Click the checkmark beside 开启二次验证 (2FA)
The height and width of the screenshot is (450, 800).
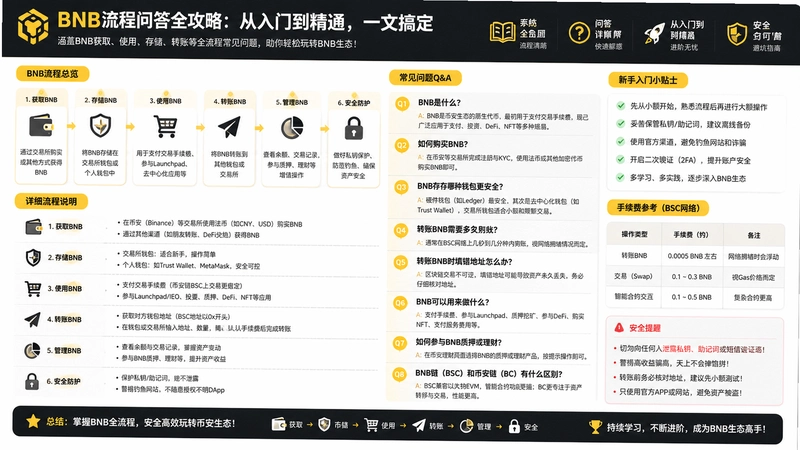pyautogui.click(x=620, y=159)
